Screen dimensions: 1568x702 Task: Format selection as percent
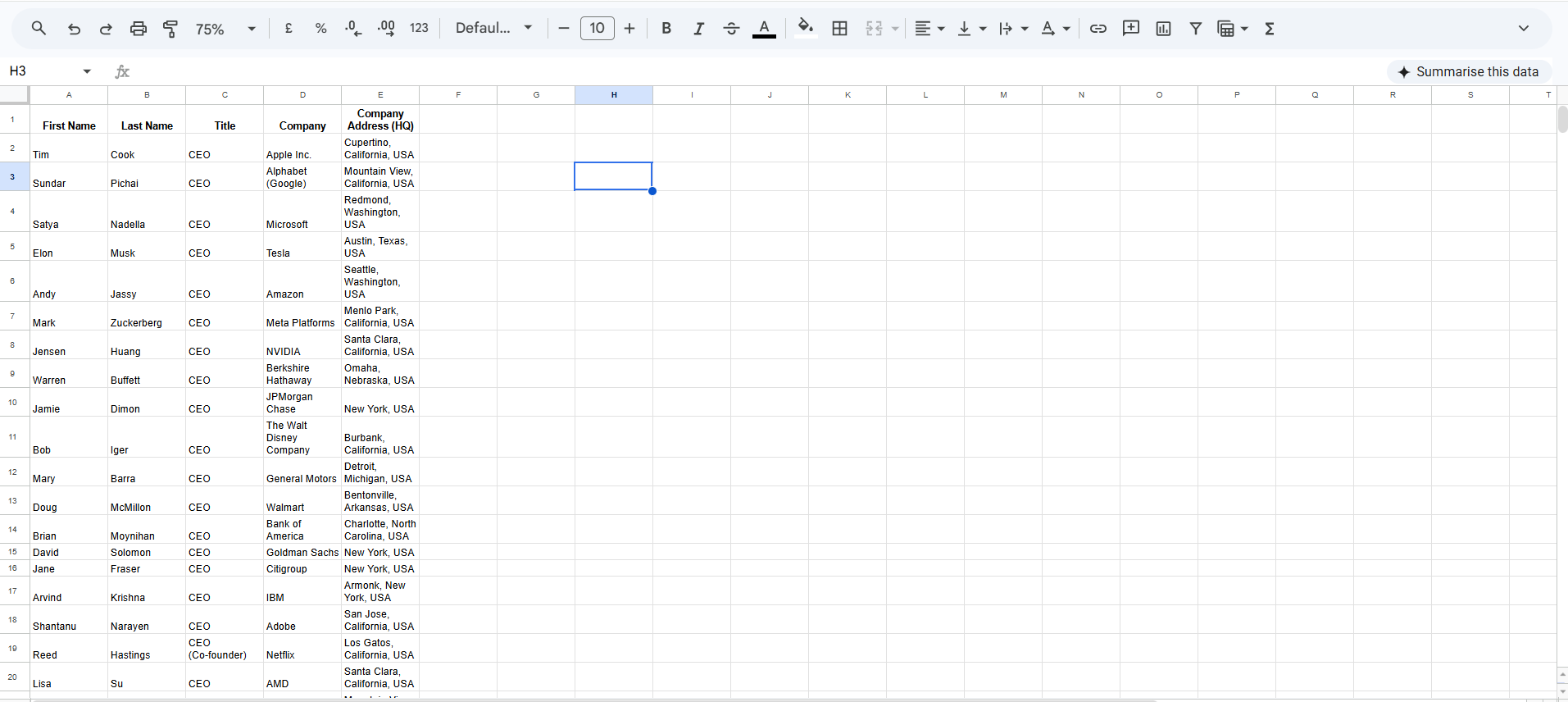[x=320, y=29]
